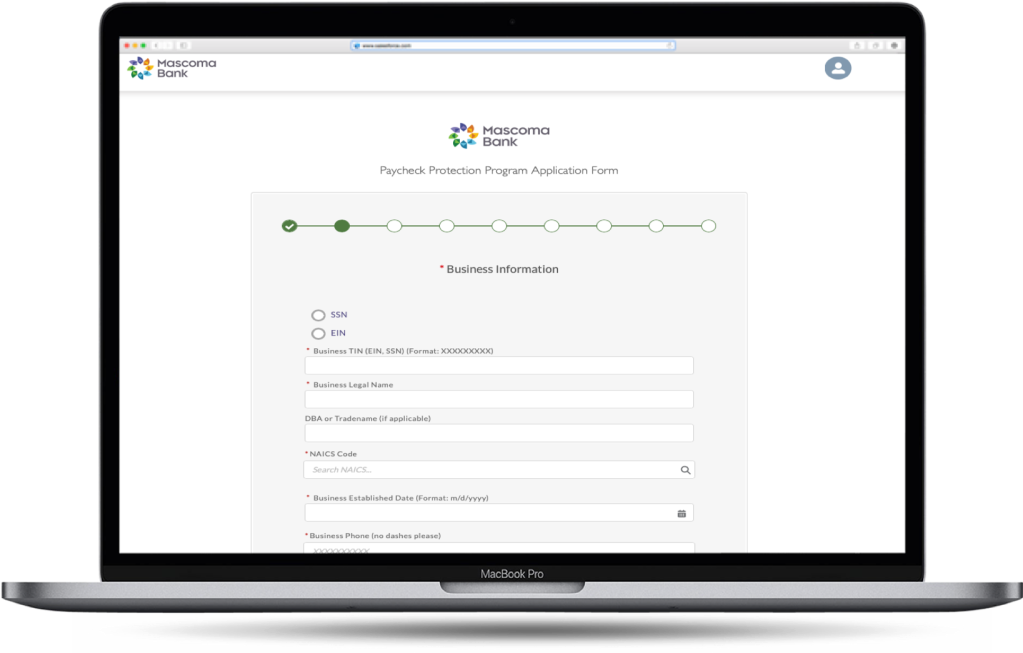
Task: Minimize Safari with the yellow button
Action: 135,46
